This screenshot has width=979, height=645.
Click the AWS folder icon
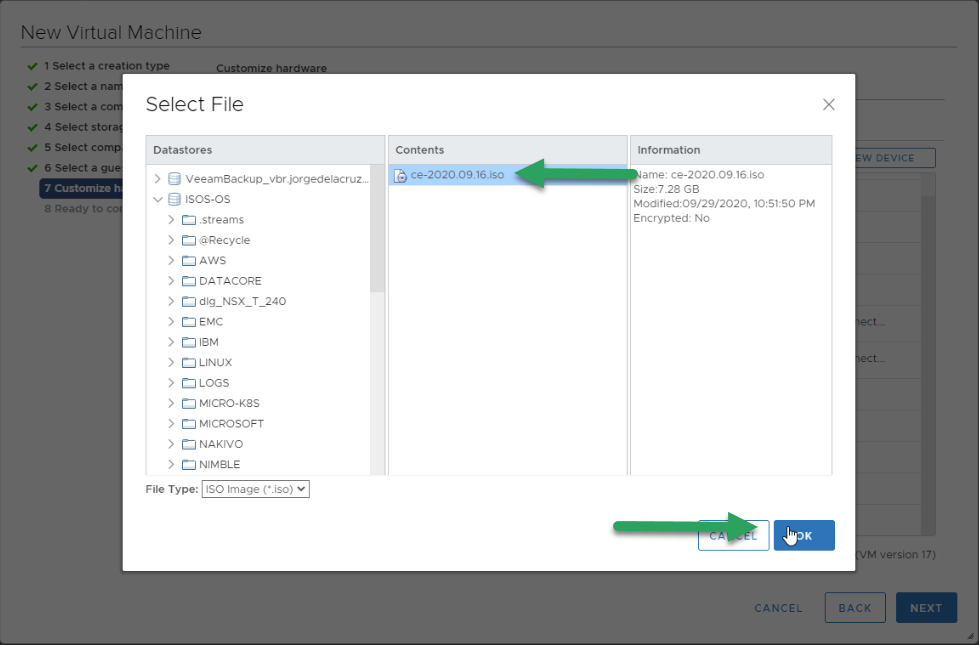(189, 260)
